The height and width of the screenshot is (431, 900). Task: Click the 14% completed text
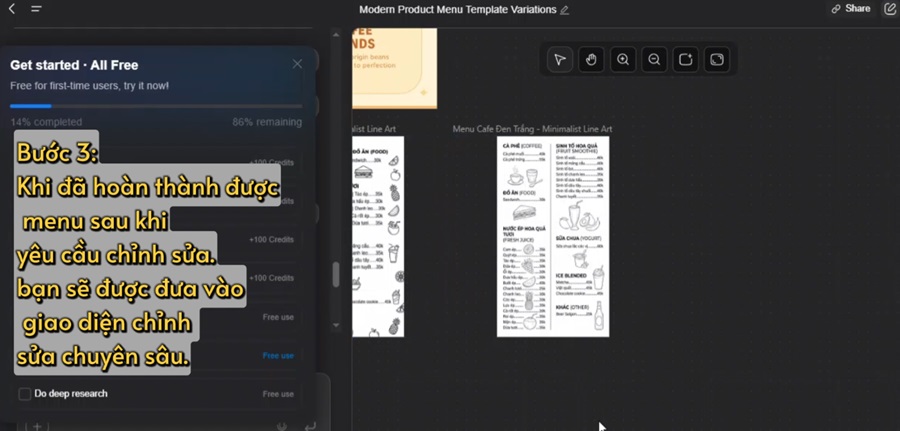pyautogui.click(x=46, y=122)
